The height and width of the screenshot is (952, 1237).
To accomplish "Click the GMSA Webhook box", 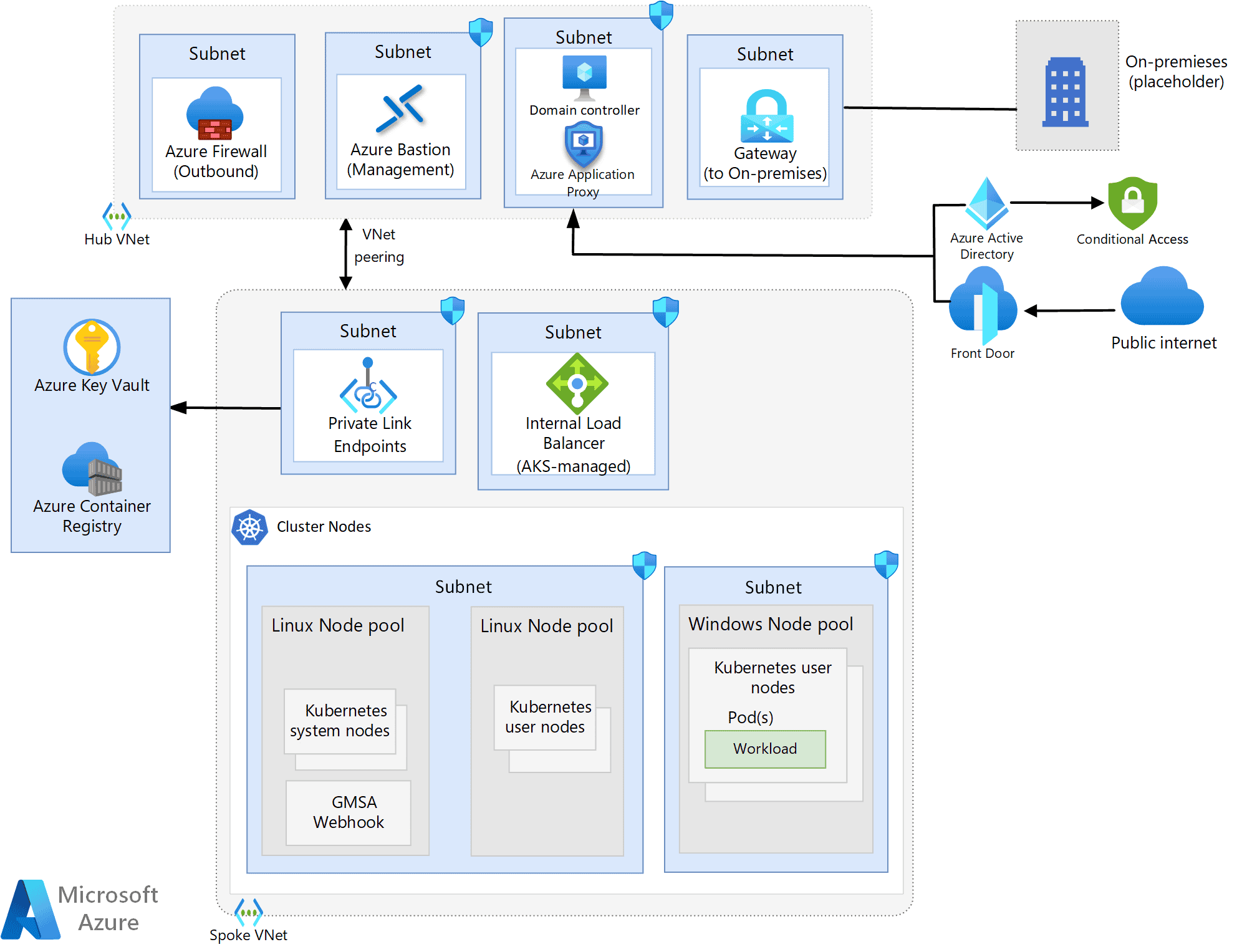I will click(x=349, y=812).
